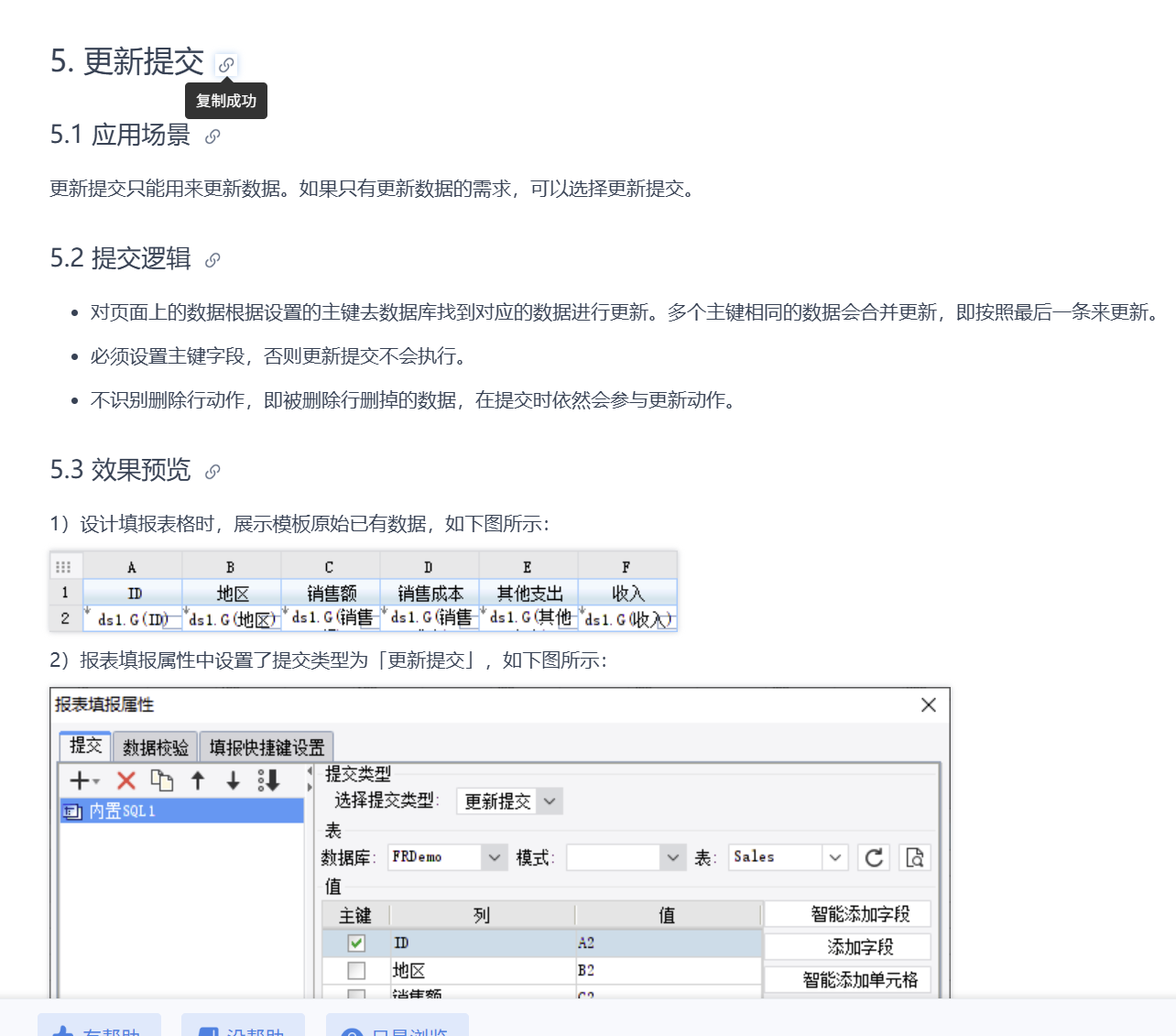Viewport: 1176px width, 1036px height.
Task: Click the 销售成本 header cell in spreadsheet
Action: tap(430, 593)
